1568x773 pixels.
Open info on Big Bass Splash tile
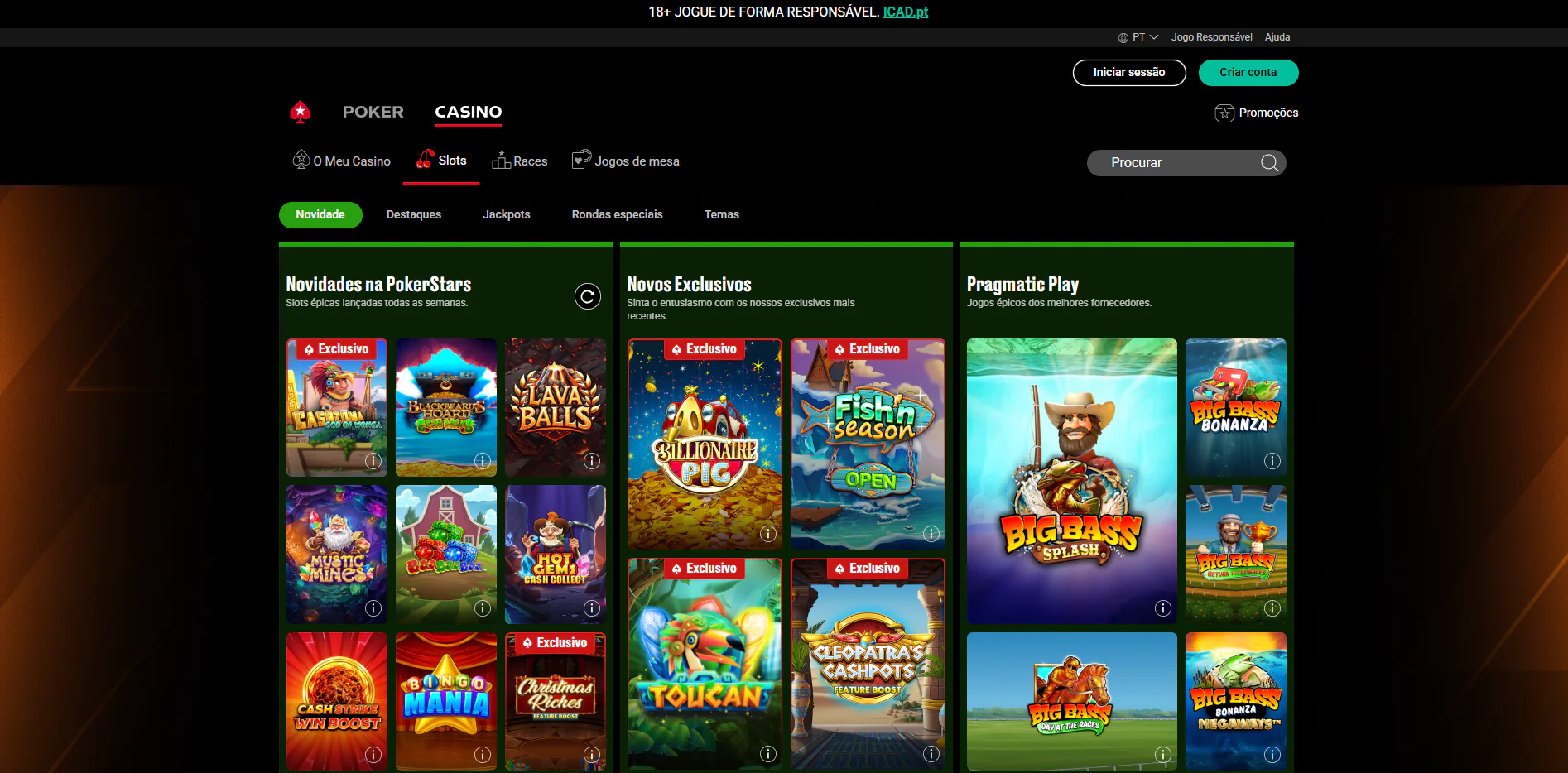[x=1162, y=607]
